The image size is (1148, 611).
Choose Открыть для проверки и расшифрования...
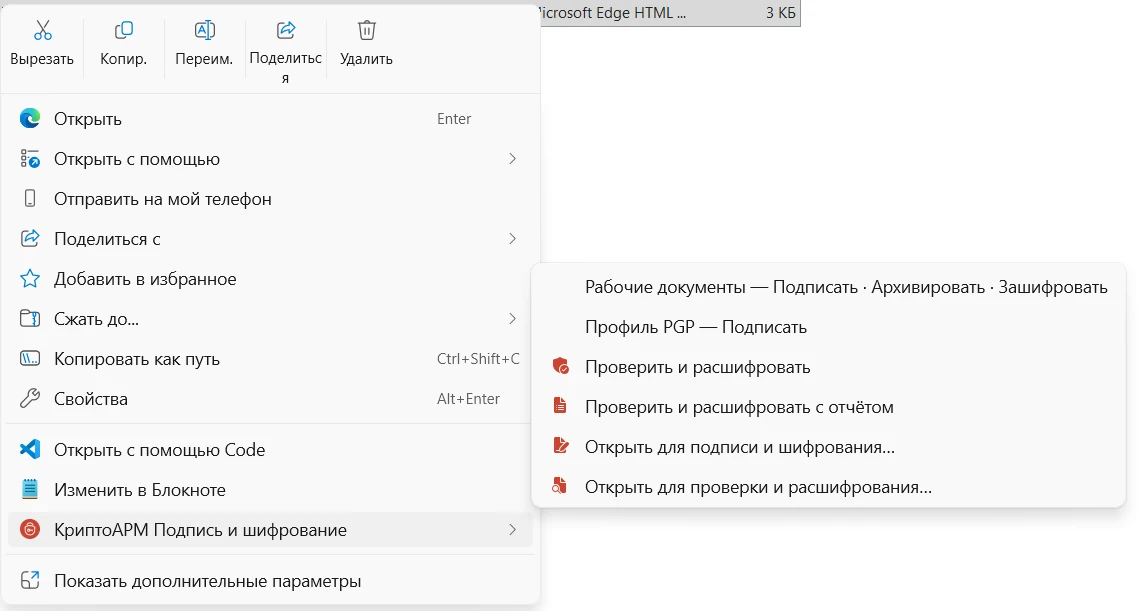pyautogui.click(x=829, y=487)
